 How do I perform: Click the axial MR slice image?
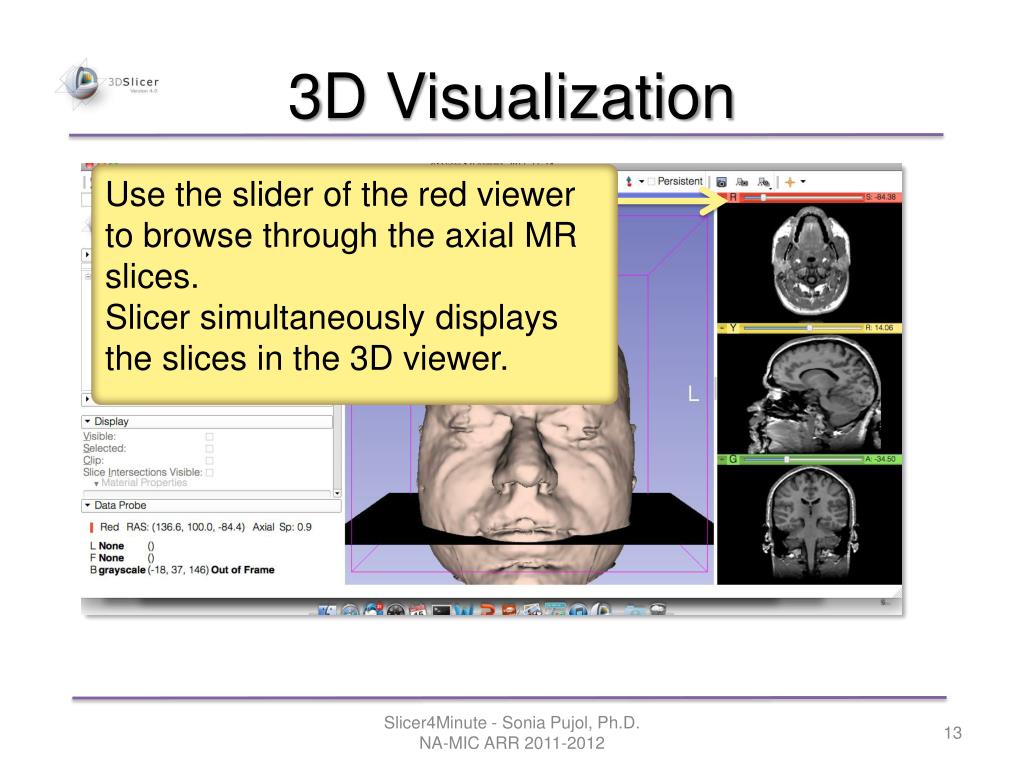810,261
